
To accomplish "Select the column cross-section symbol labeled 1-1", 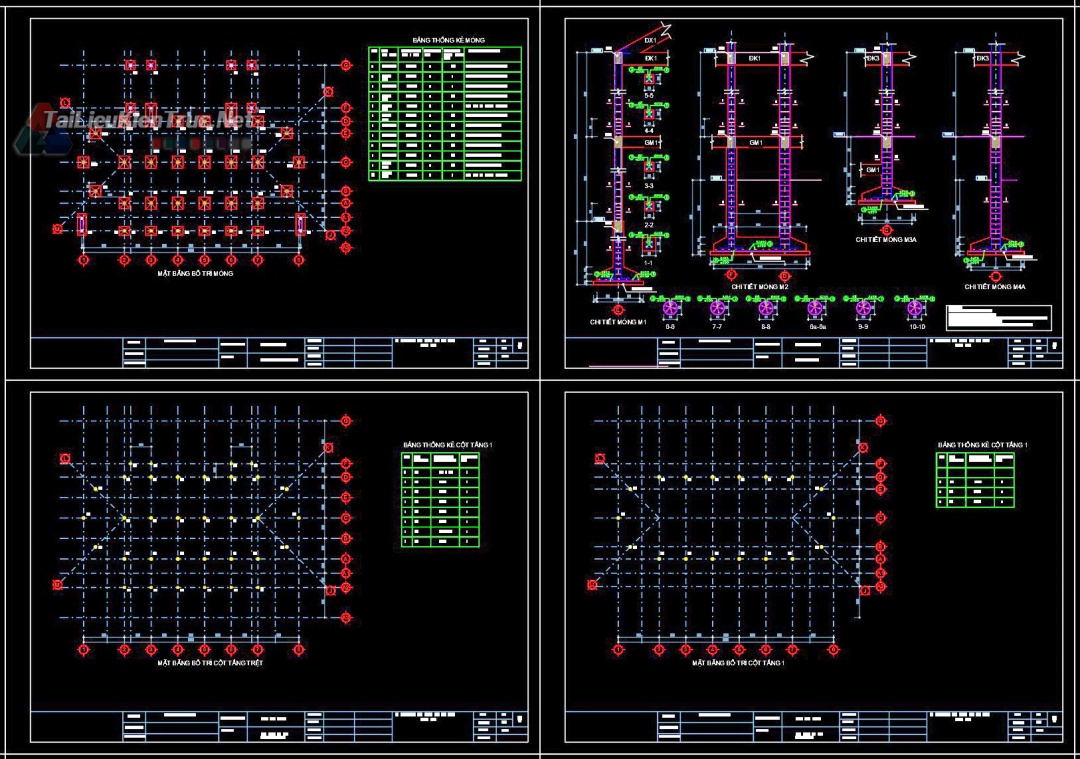I will 649,243.
